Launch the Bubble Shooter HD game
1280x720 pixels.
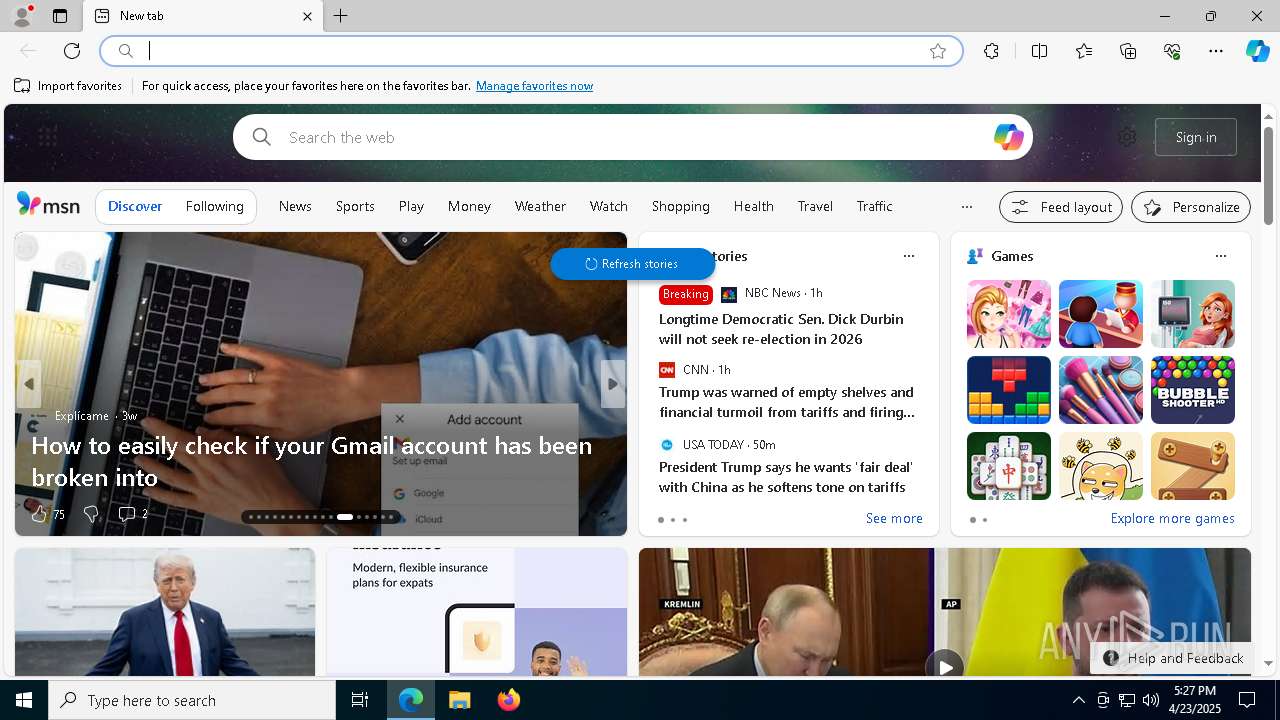point(1193,390)
